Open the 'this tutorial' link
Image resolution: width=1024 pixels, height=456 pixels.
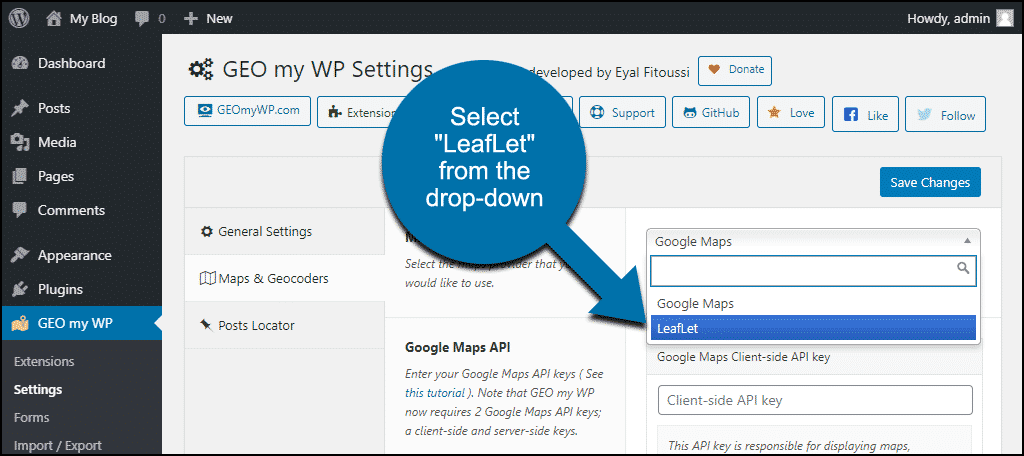pyautogui.click(x=434, y=393)
